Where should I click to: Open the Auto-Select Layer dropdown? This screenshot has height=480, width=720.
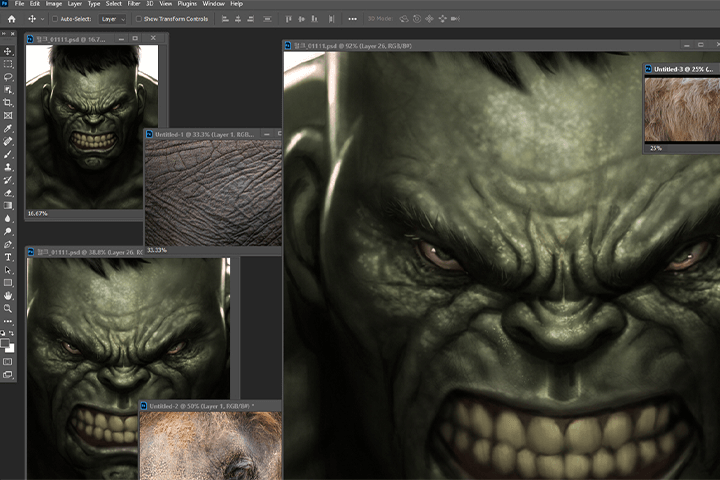coord(113,19)
